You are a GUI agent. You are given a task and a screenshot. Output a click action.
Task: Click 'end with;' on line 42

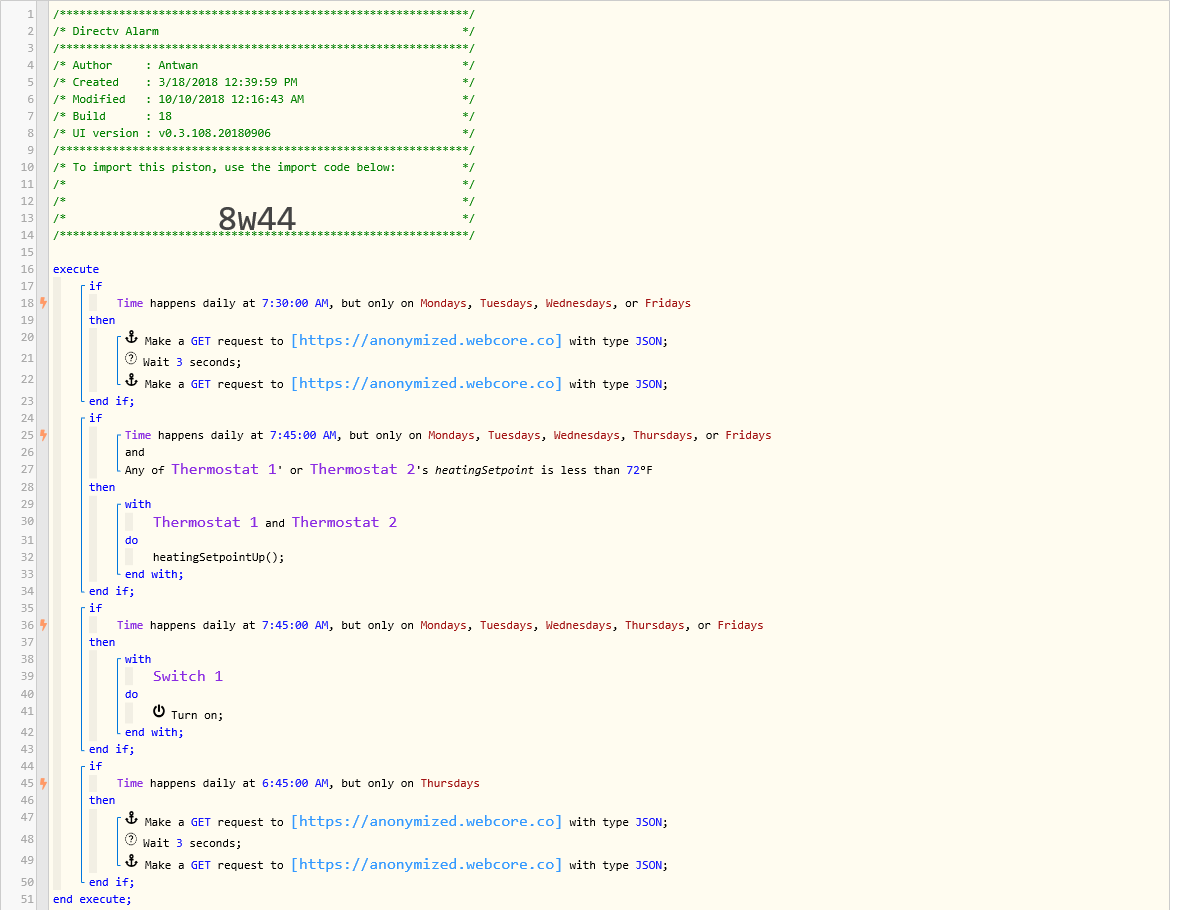click(154, 732)
